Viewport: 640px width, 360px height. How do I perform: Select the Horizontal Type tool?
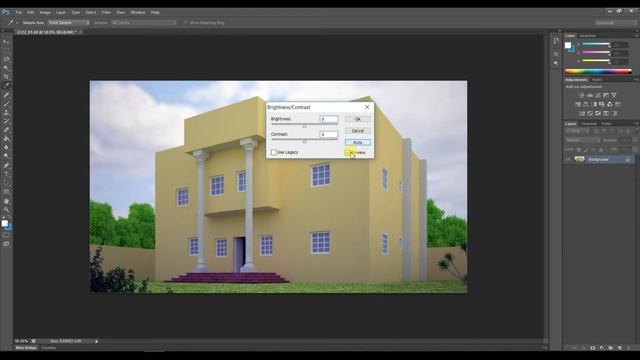(x=6, y=174)
